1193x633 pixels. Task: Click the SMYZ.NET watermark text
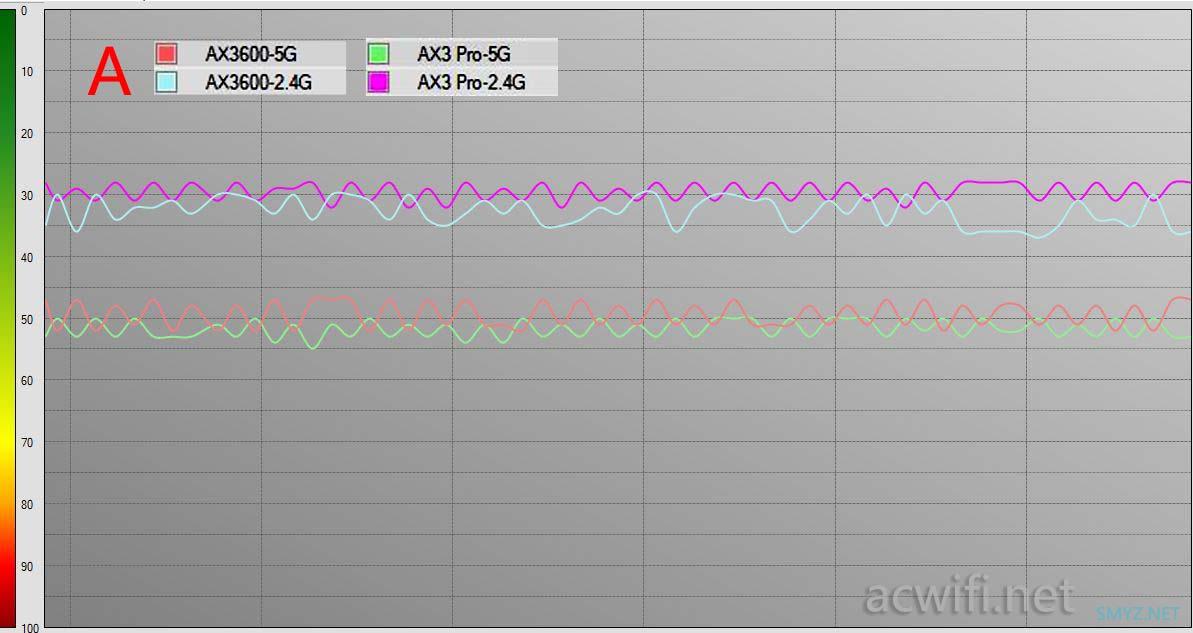[x=1137, y=613]
